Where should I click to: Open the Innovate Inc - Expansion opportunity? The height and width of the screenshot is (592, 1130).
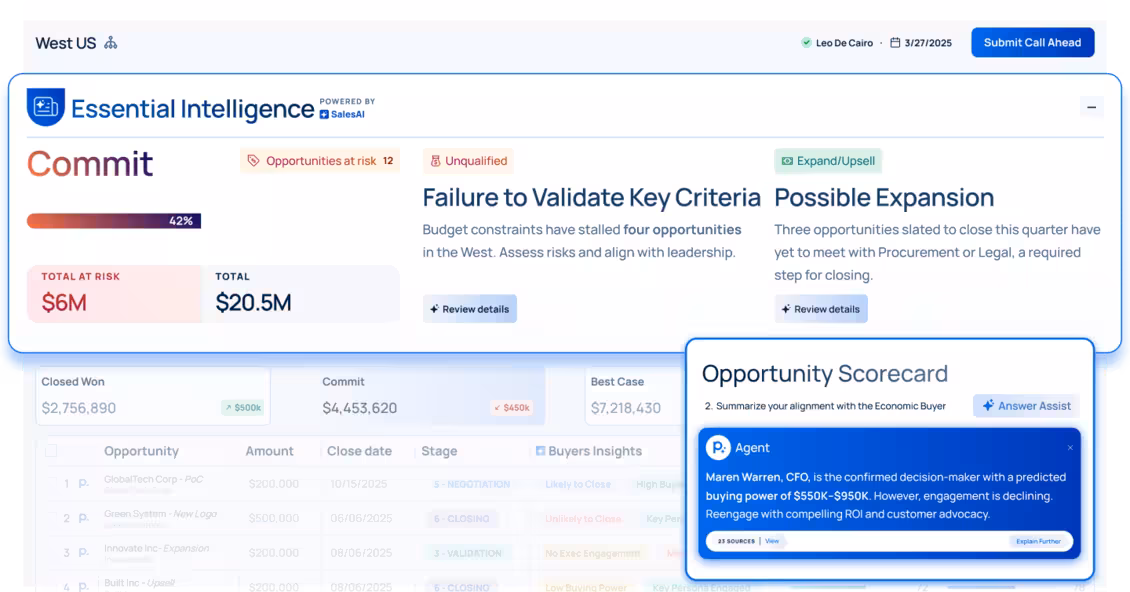156,549
